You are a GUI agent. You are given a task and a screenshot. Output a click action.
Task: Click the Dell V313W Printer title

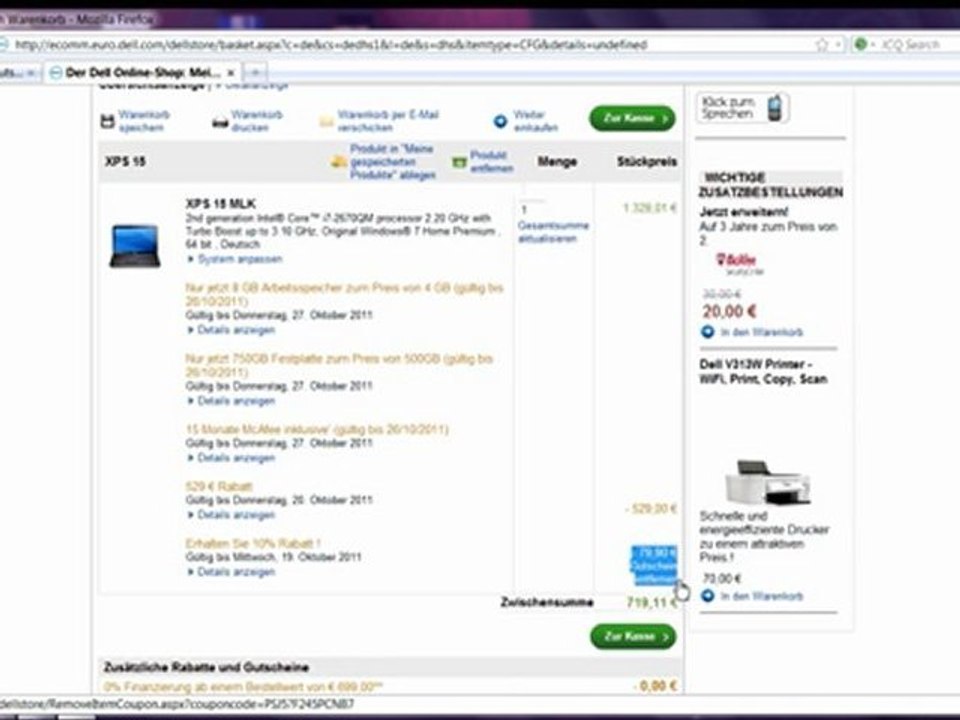pyautogui.click(x=763, y=372)
